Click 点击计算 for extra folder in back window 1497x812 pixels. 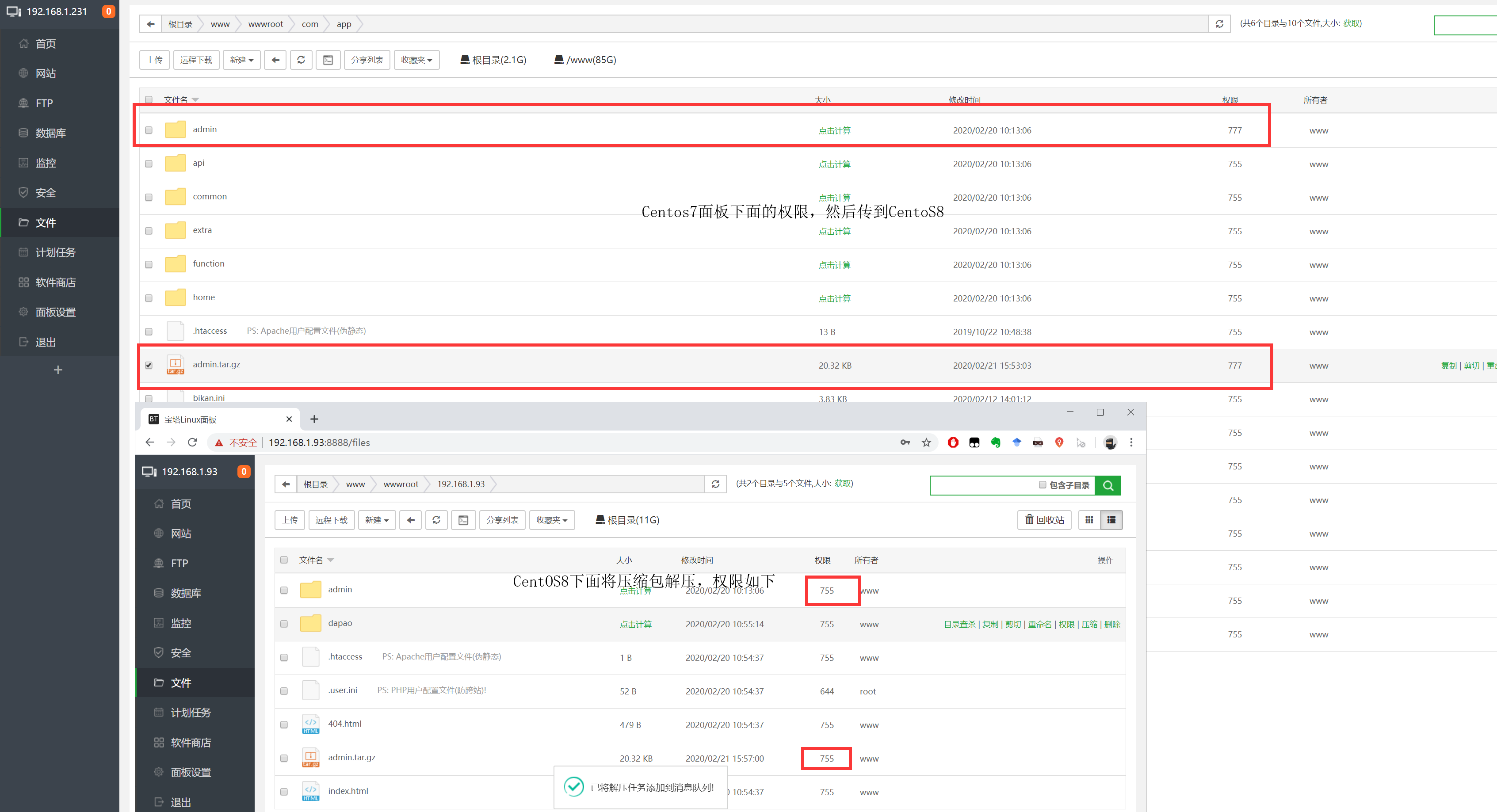835,231
